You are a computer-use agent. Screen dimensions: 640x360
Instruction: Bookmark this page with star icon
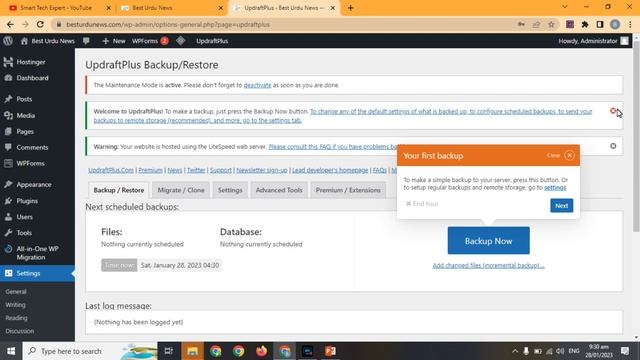pyautogui.click(x=551, y=24)
